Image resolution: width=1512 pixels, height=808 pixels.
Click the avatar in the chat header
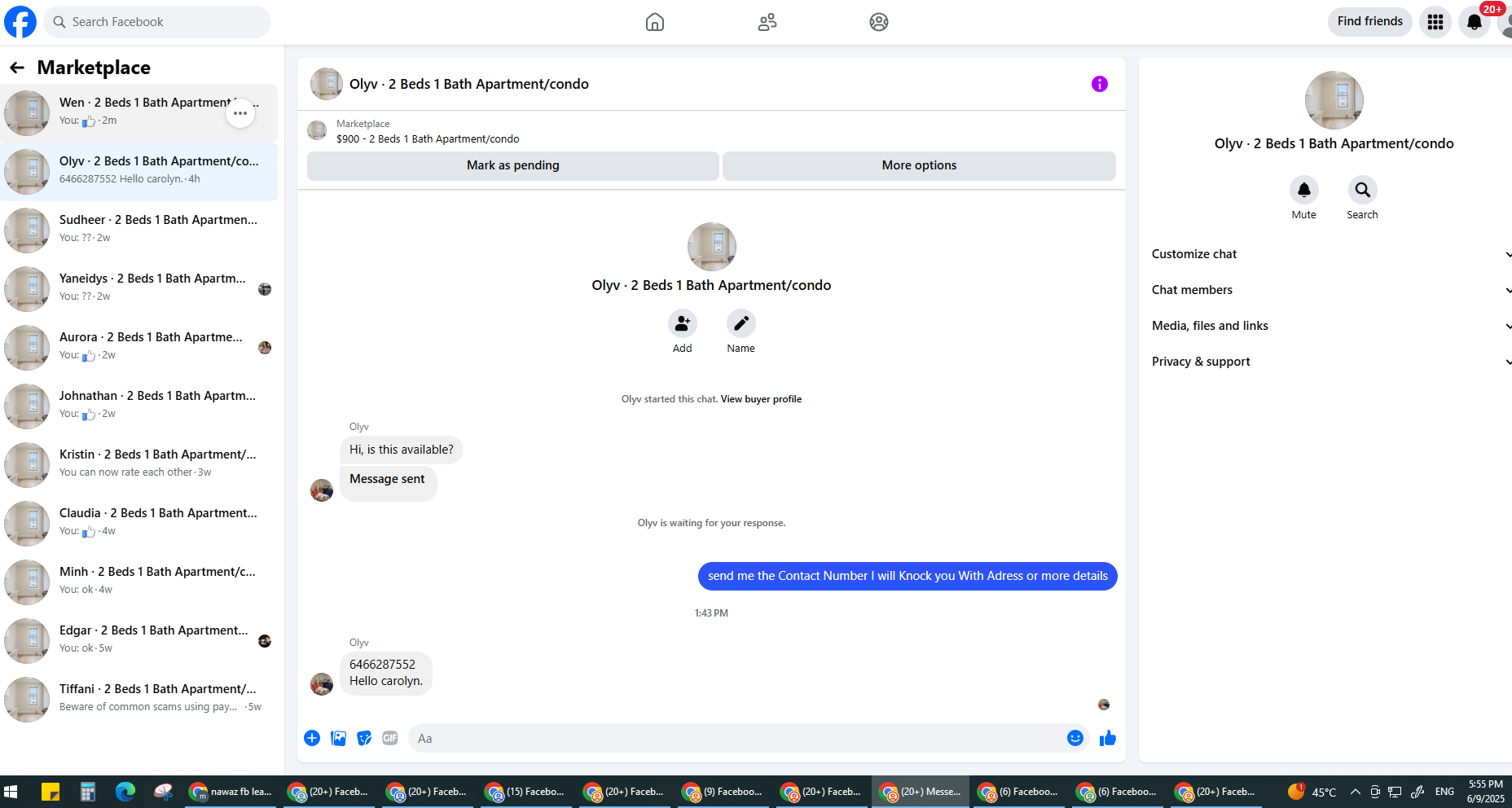(327, 84)
